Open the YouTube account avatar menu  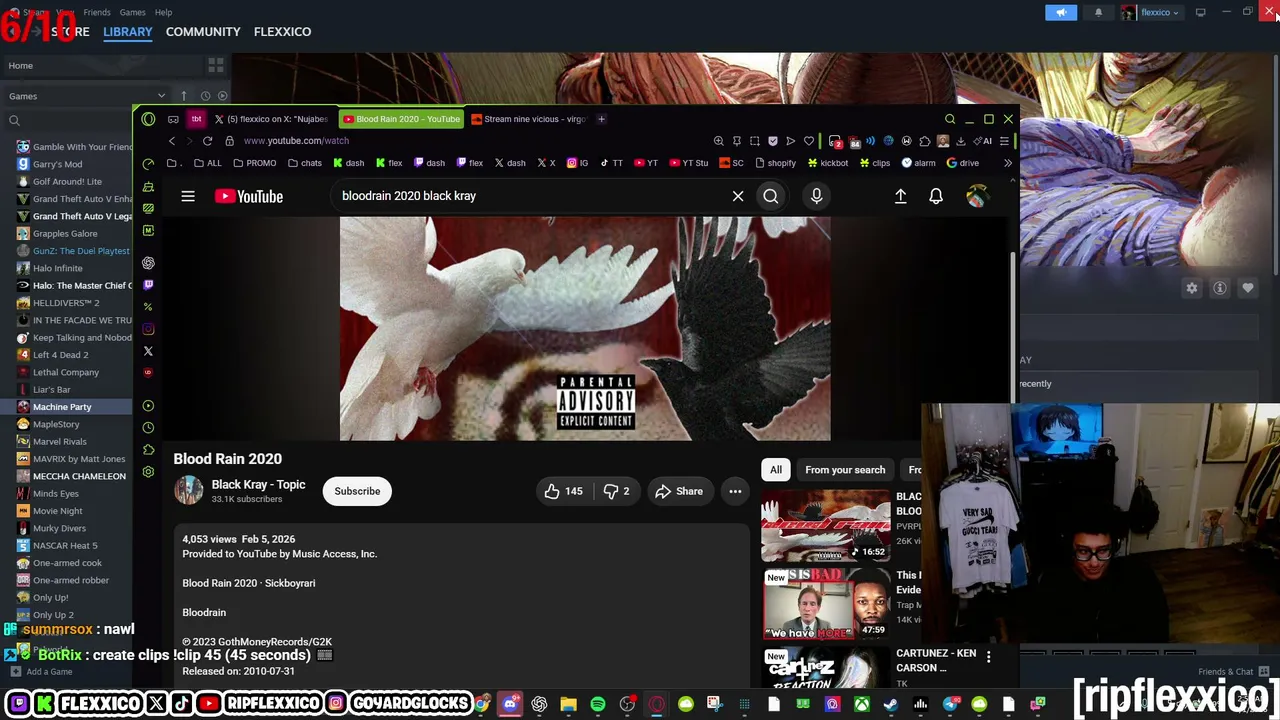point(976,196)
